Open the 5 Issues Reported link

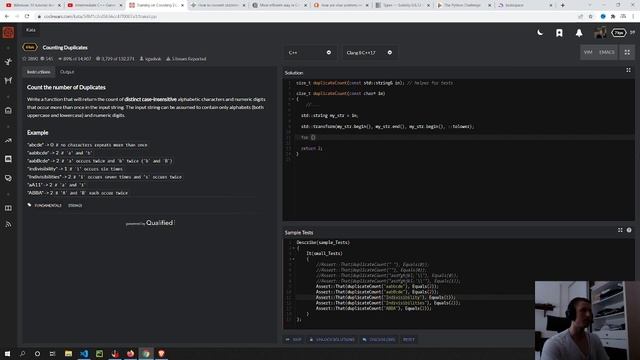pyautogui.click(x=186, y=59)
